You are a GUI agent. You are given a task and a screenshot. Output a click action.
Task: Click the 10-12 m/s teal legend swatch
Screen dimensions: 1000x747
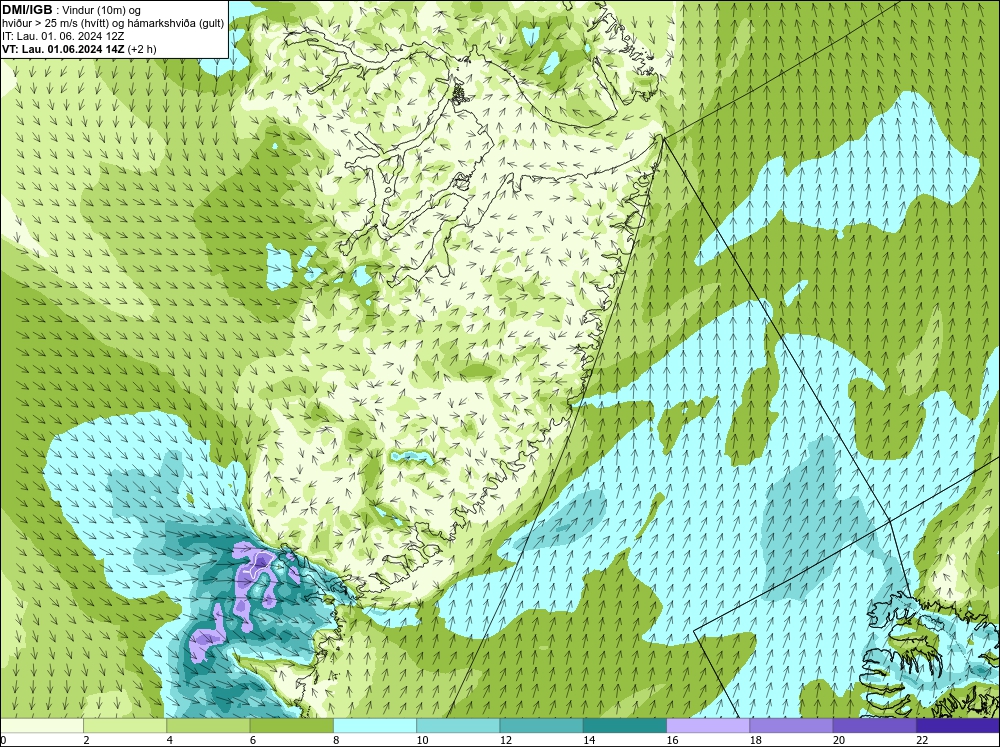point(458,725)
